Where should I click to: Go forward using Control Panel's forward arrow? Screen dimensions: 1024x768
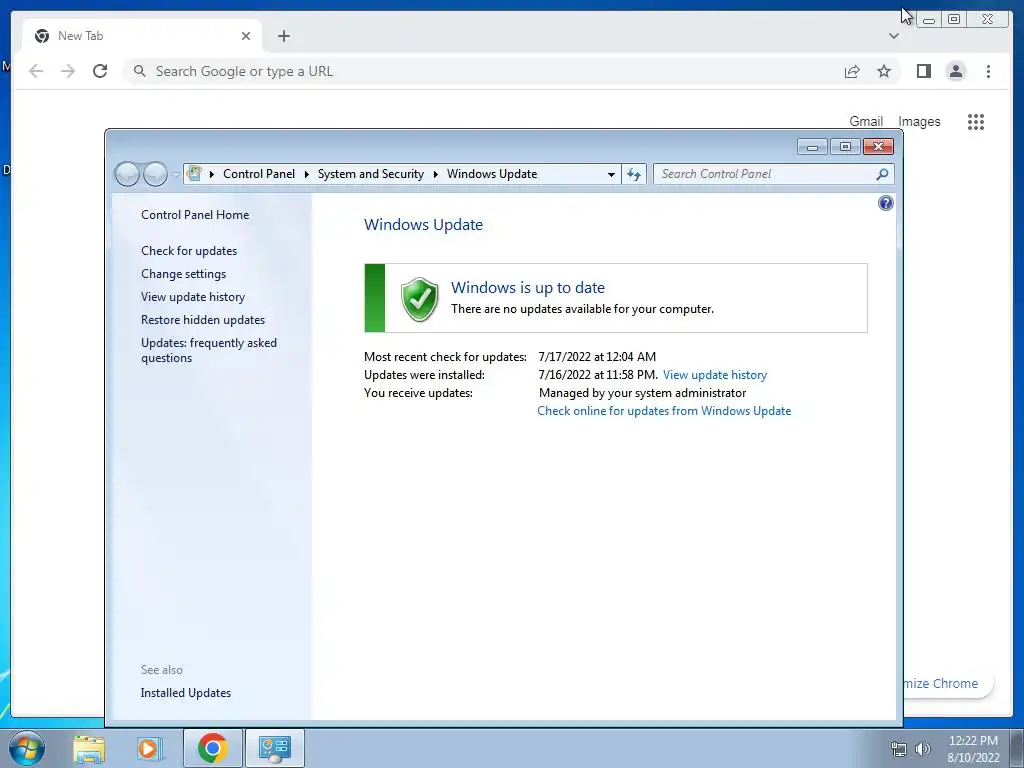pyautogui.click(x=155, y=174)
